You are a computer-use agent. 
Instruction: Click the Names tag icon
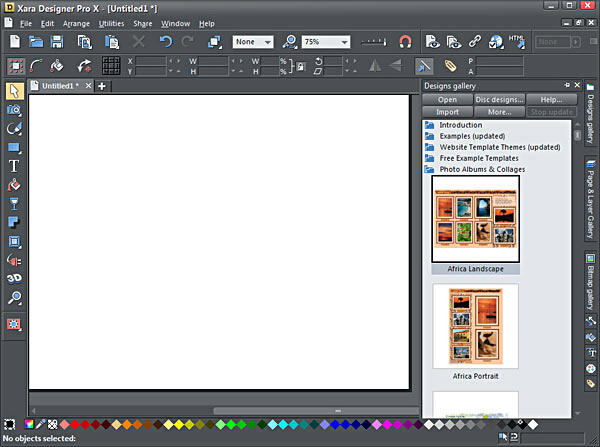[450, 66]
